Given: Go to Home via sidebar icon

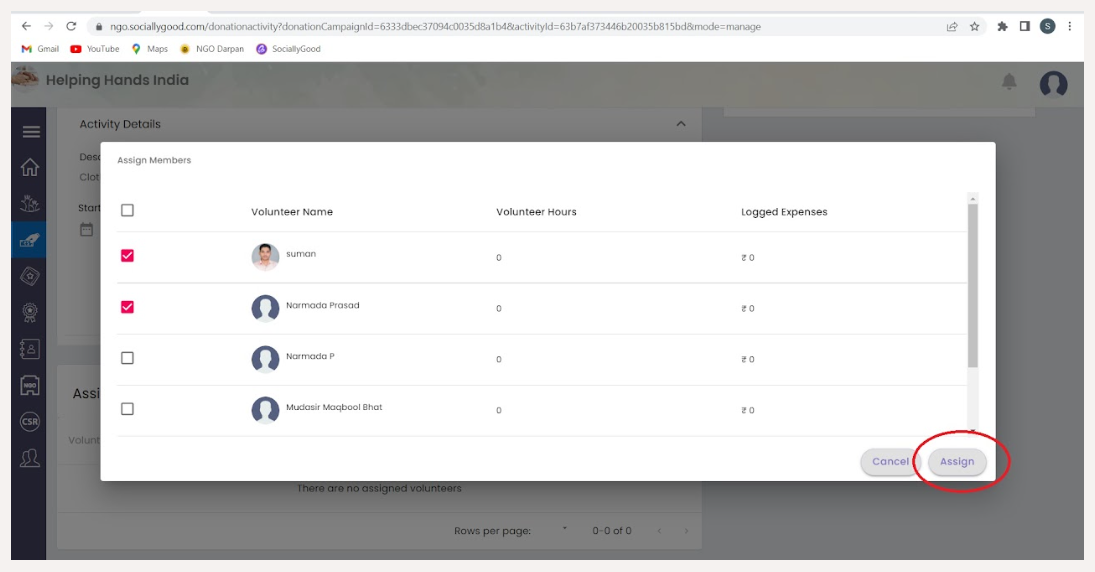Looking at the screenshot, I should pos(30,167).
